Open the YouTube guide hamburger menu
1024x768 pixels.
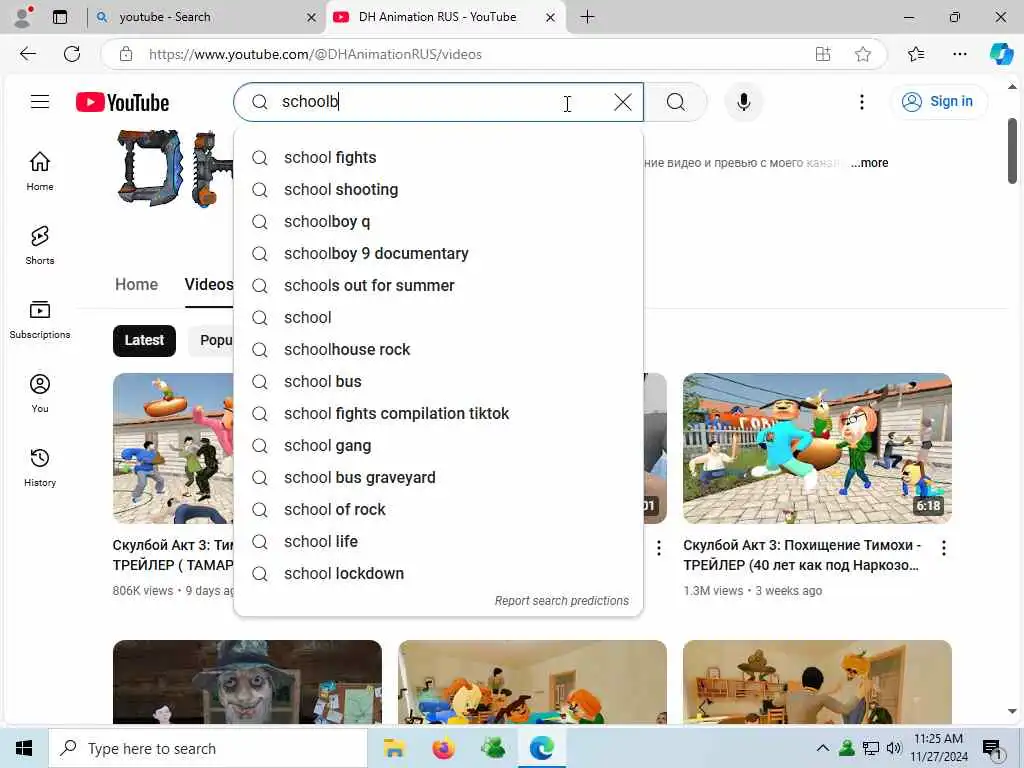(40, 101)
